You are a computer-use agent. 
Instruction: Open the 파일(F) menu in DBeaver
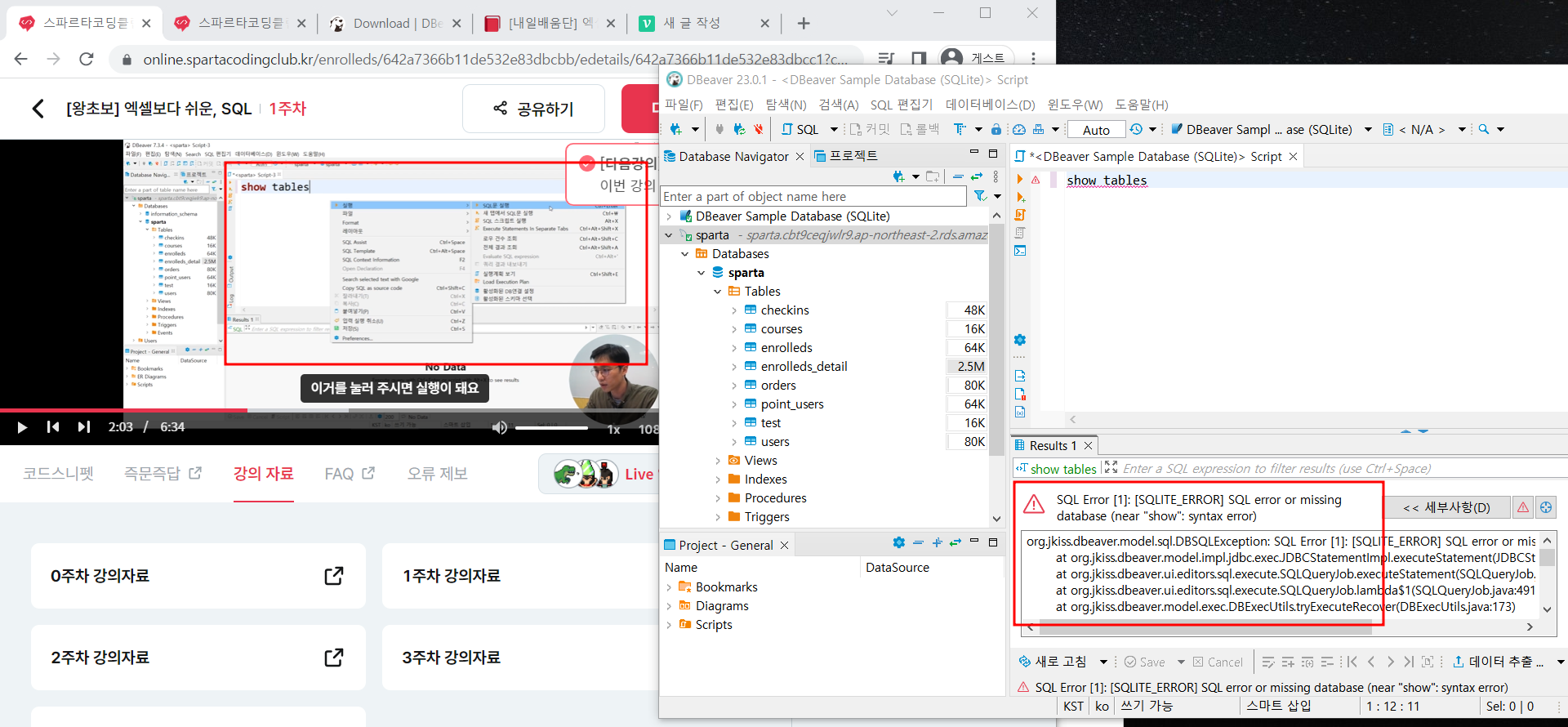(x=684, y=105)
